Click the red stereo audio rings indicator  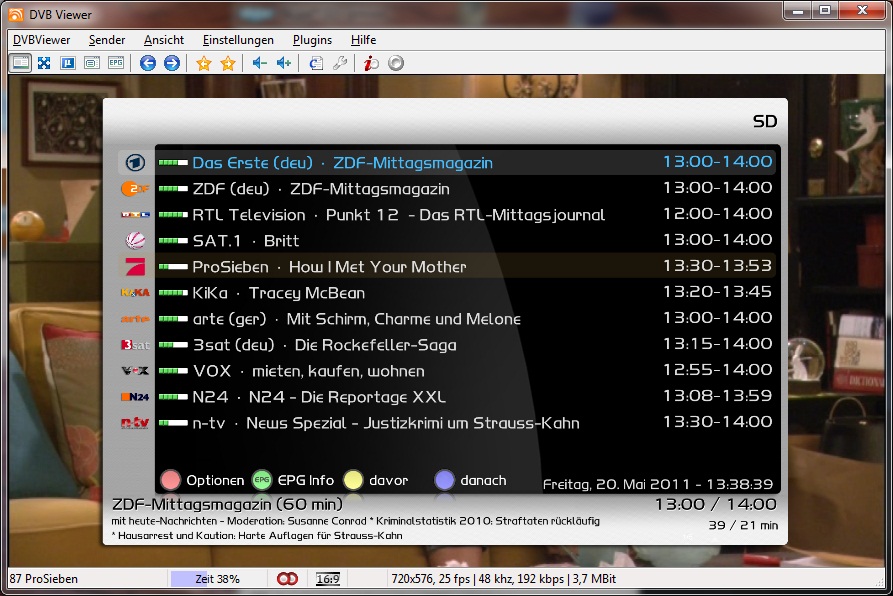(x=288, y=579)
